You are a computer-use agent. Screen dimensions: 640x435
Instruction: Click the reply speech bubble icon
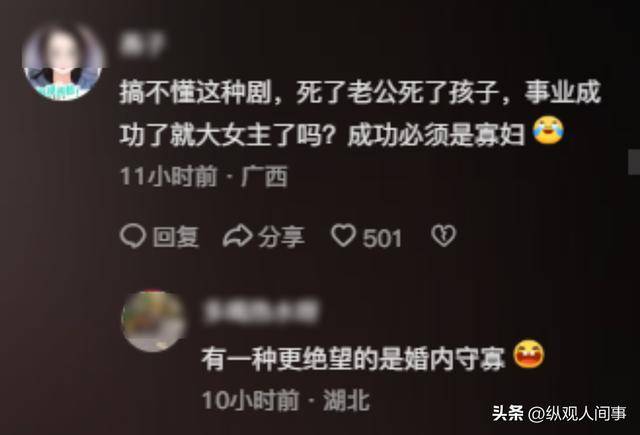coord(133,236)
